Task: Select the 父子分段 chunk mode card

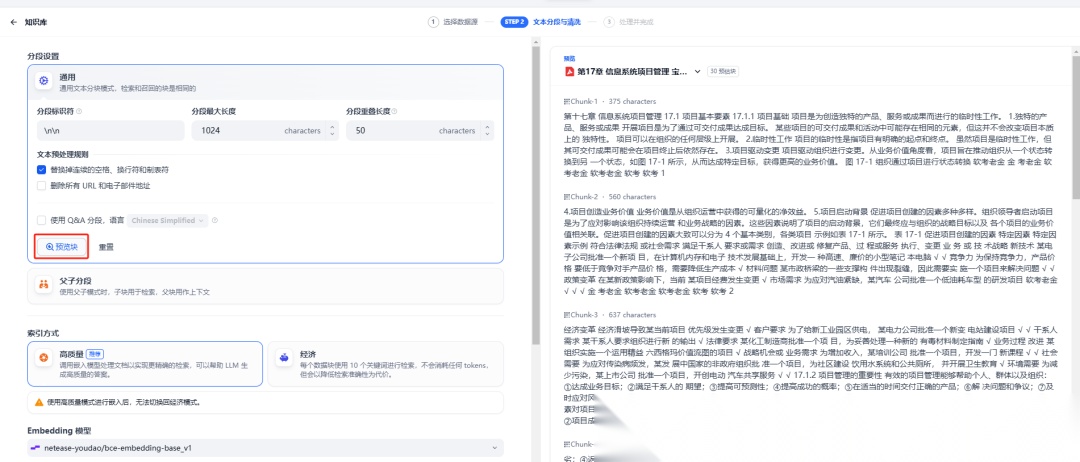Action: click(265, 286)
